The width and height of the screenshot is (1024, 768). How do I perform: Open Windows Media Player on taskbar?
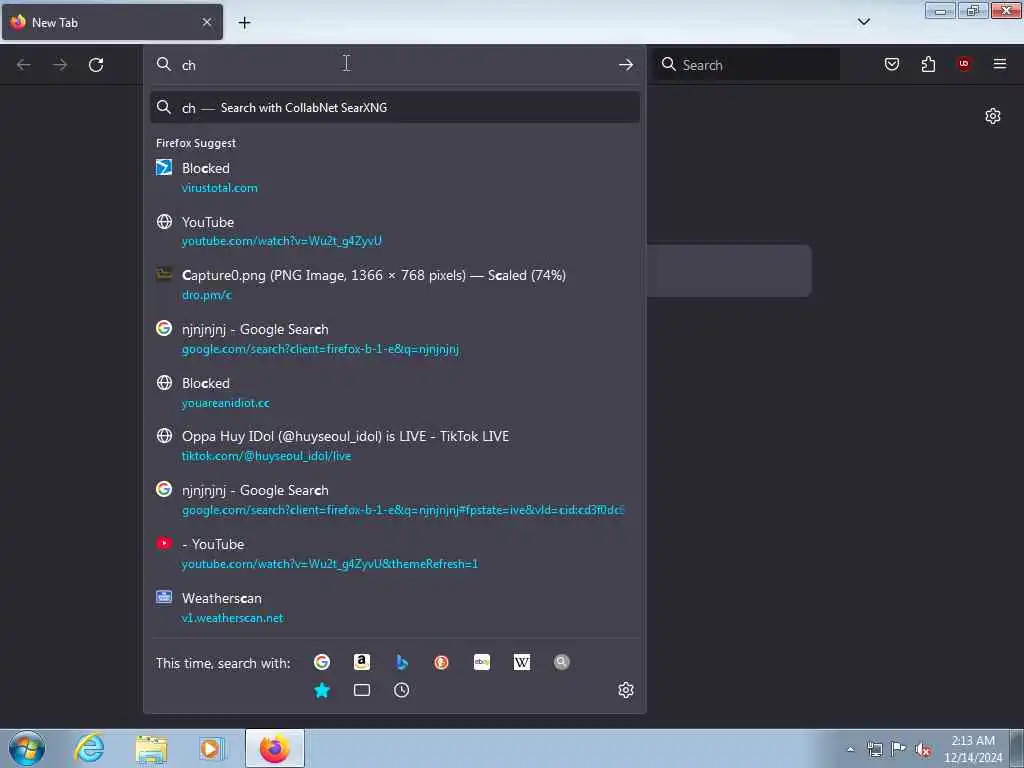[211, 748]
